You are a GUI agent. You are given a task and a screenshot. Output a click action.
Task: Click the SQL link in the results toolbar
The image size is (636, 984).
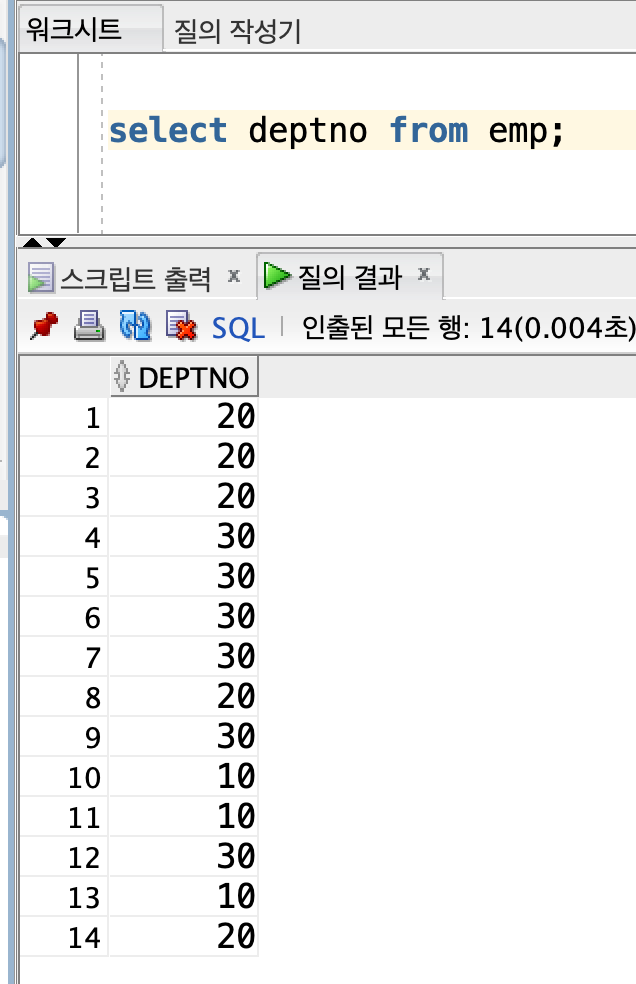coord(238,328)
